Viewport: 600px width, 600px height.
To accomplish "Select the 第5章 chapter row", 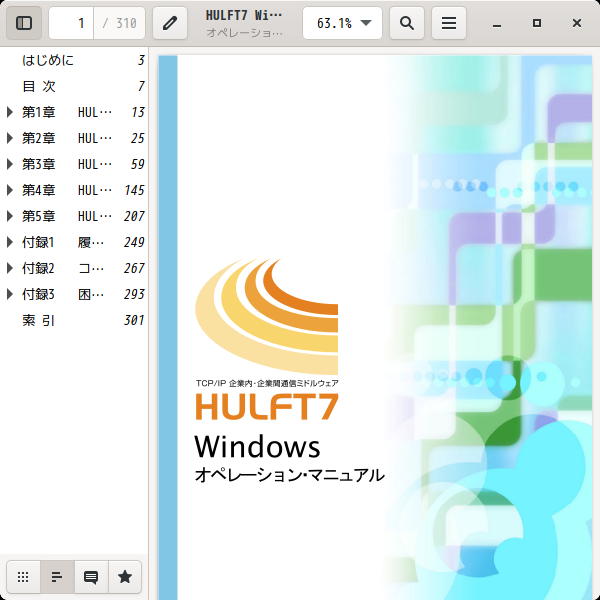I will 74,216.
